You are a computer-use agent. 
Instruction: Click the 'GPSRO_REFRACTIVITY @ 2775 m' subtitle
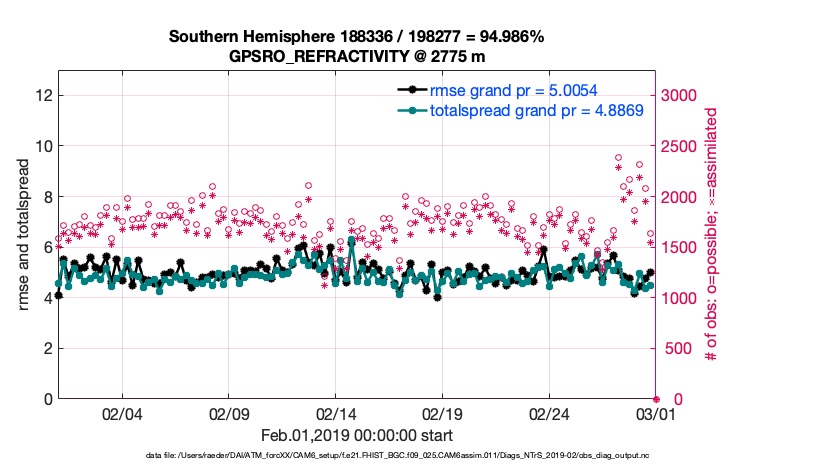pos(356,56)
